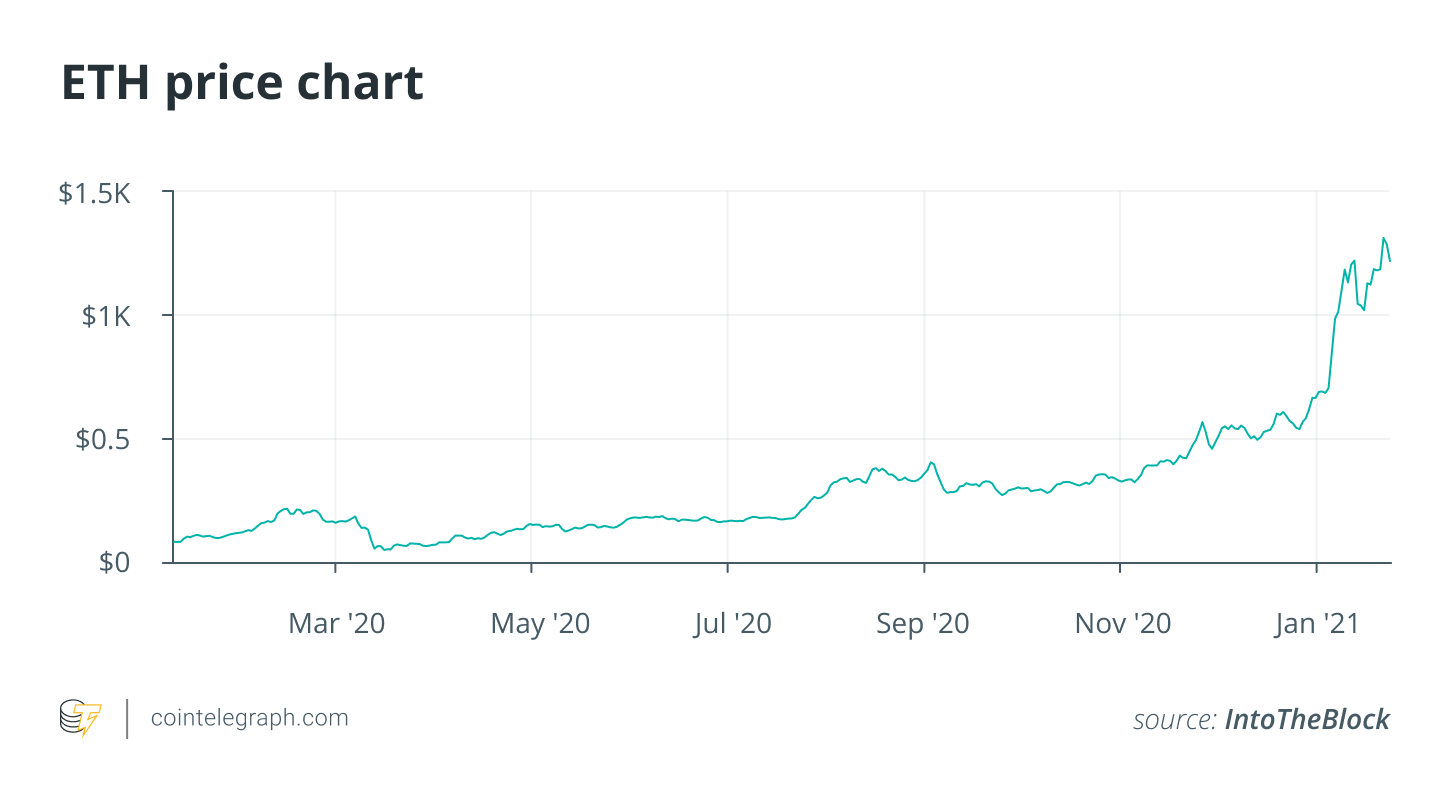Viewport: 1450px width, 799px height.
Task: Select the May '20 x-axis label
Action: pyautogui.click(x=540, y=624)
